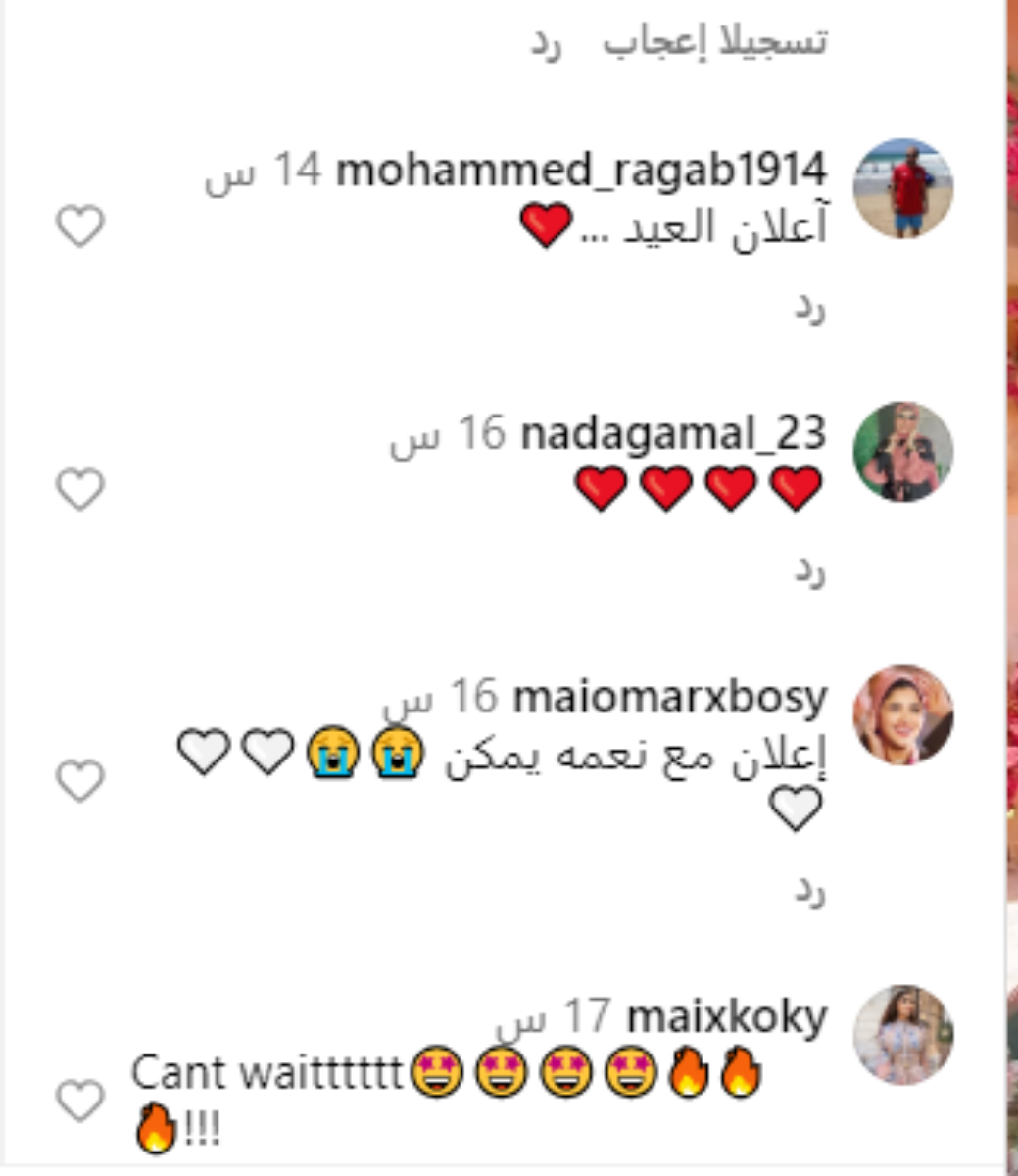Open nadagamal_23's avatar

[903, 451]
